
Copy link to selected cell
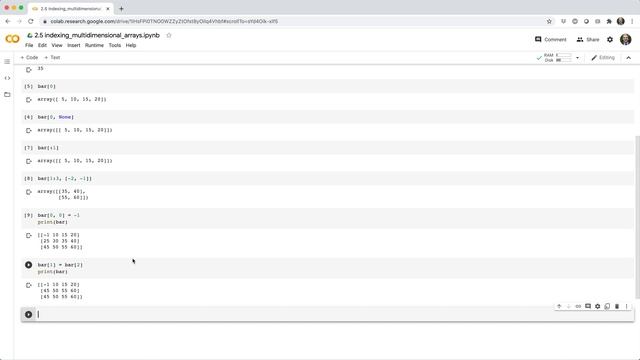[578, 306]
